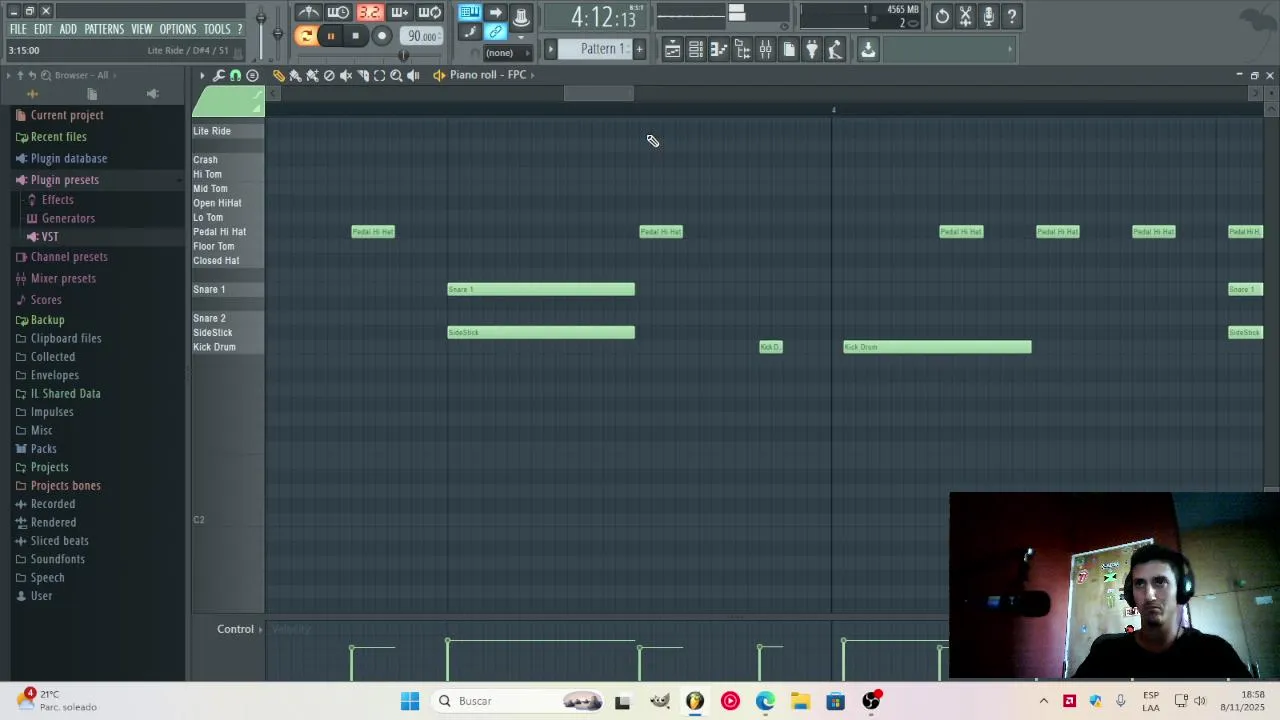Switch browser to plugin speaker tab icon
Image resolution: width=1280 pixels, height=720 pixels.
[x=152, y=94]
